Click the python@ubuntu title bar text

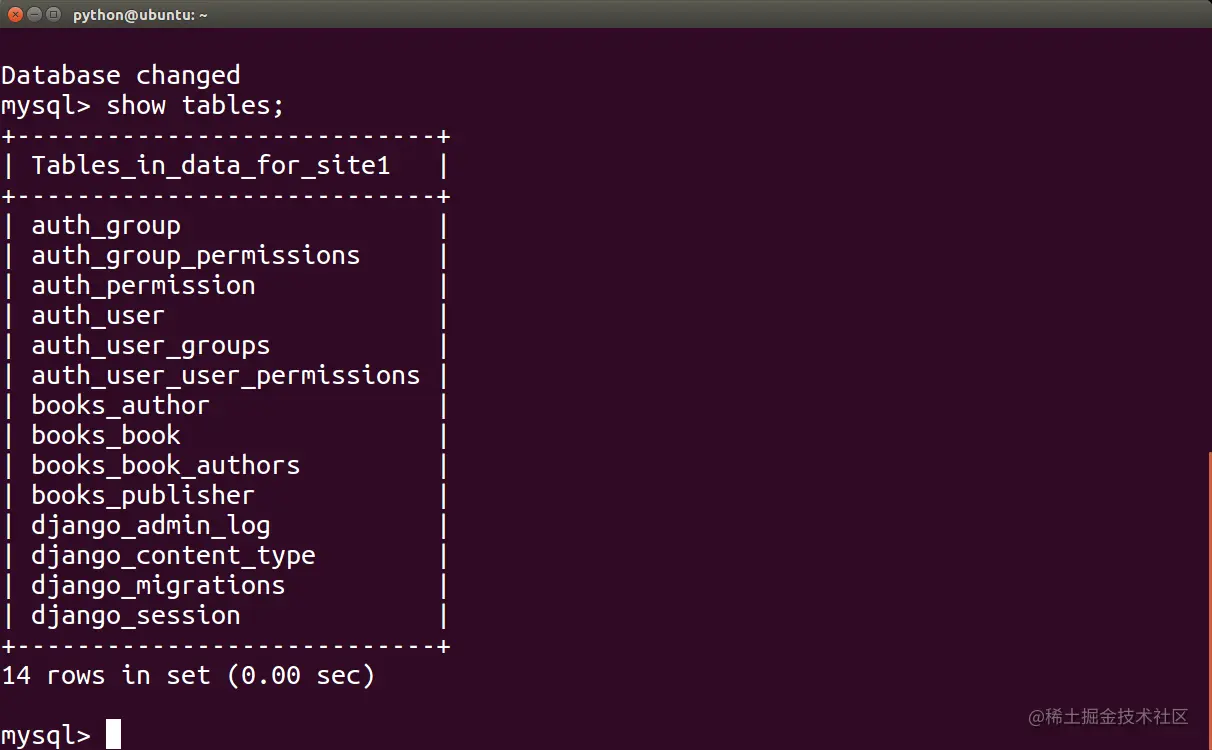(140, 15)
